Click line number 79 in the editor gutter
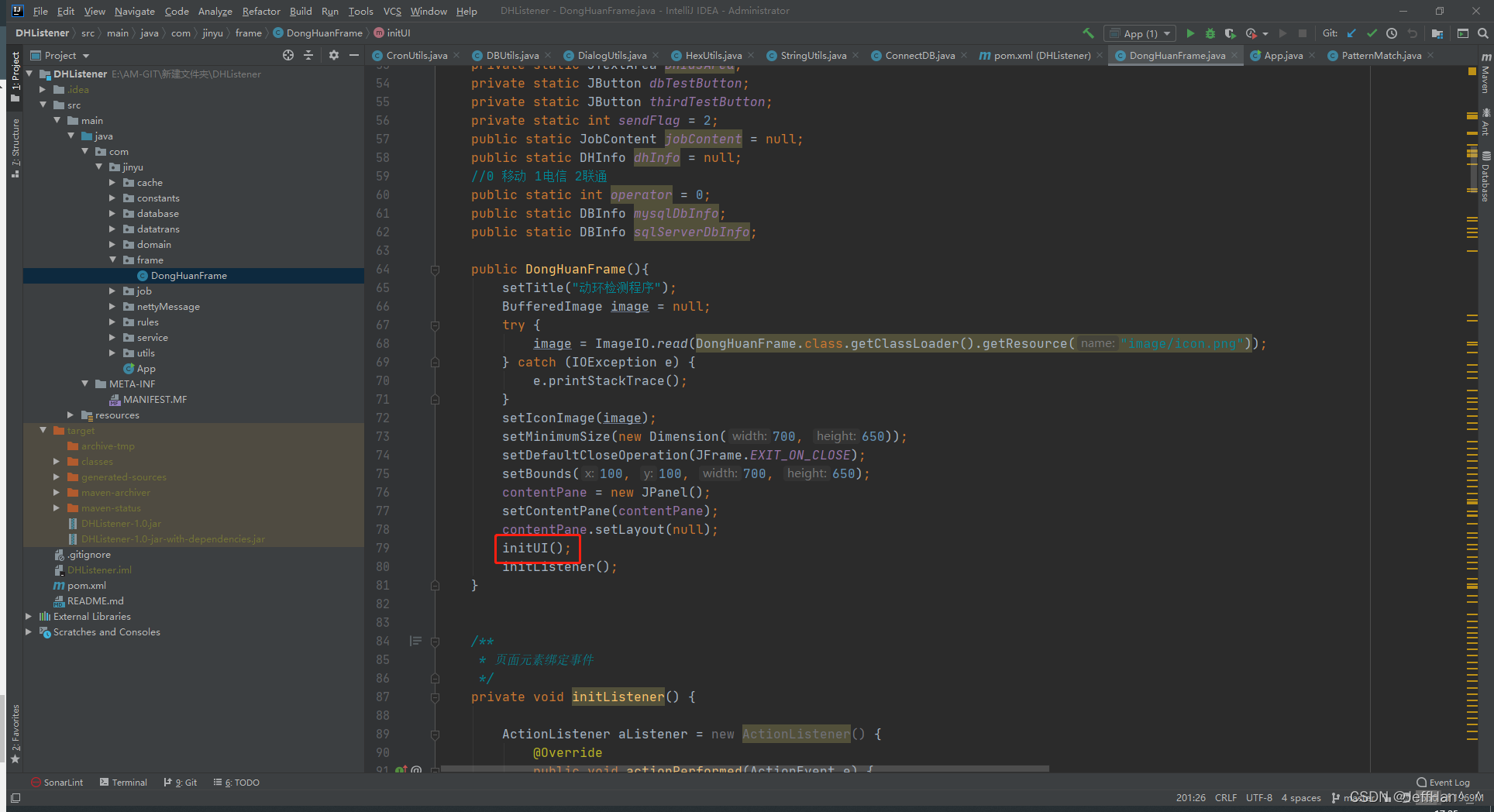Image resolution: width=1494 pixels, height=812 pixels. [x=382, y=548]
